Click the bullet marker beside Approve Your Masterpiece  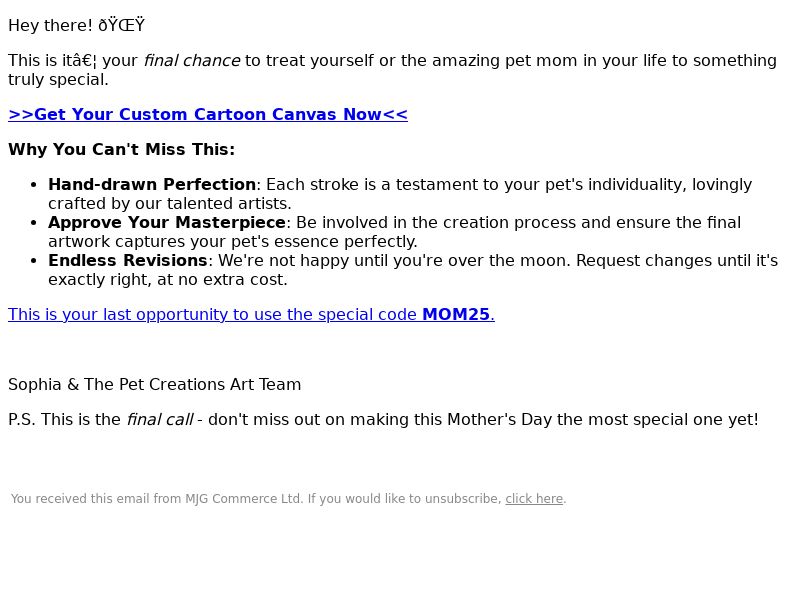[x=34, y=223]
